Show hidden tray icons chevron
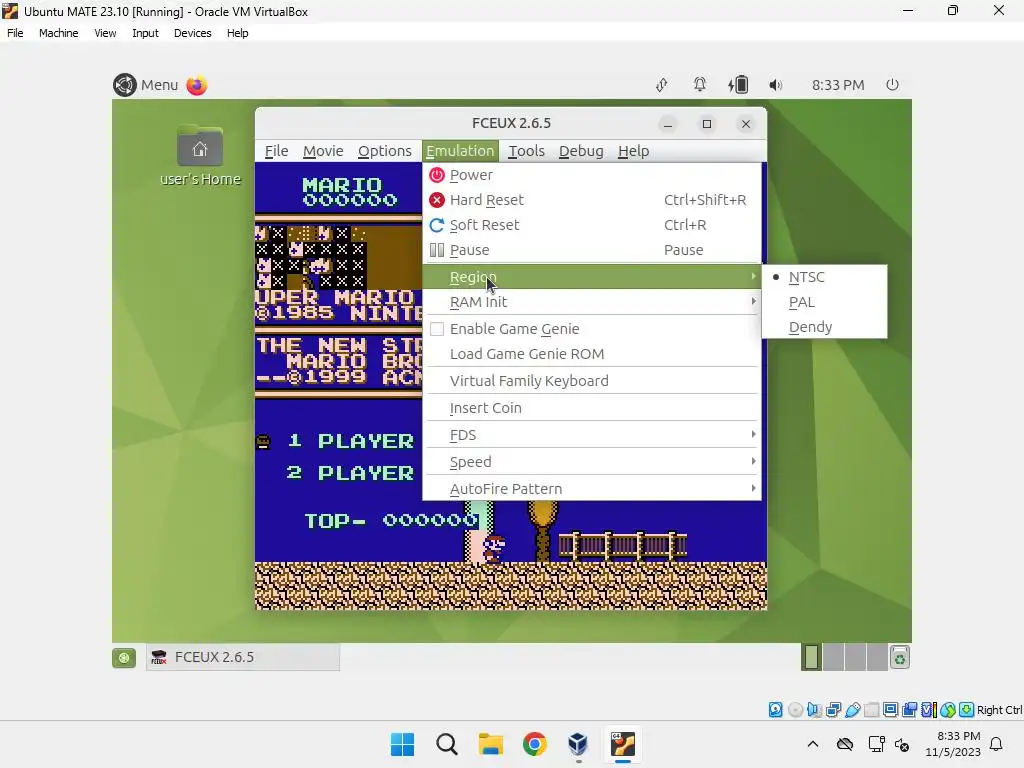 (812, 744)
